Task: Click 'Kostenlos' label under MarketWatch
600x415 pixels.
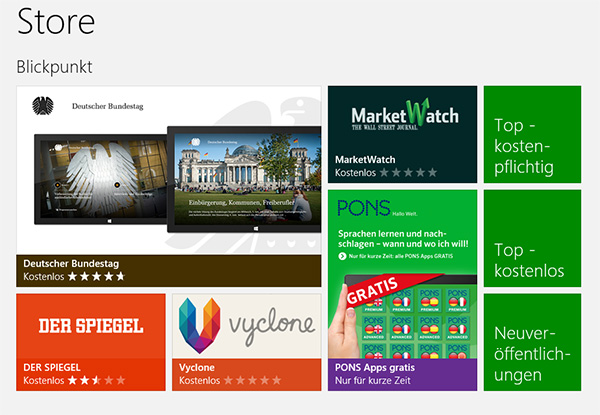Action: 355,173
